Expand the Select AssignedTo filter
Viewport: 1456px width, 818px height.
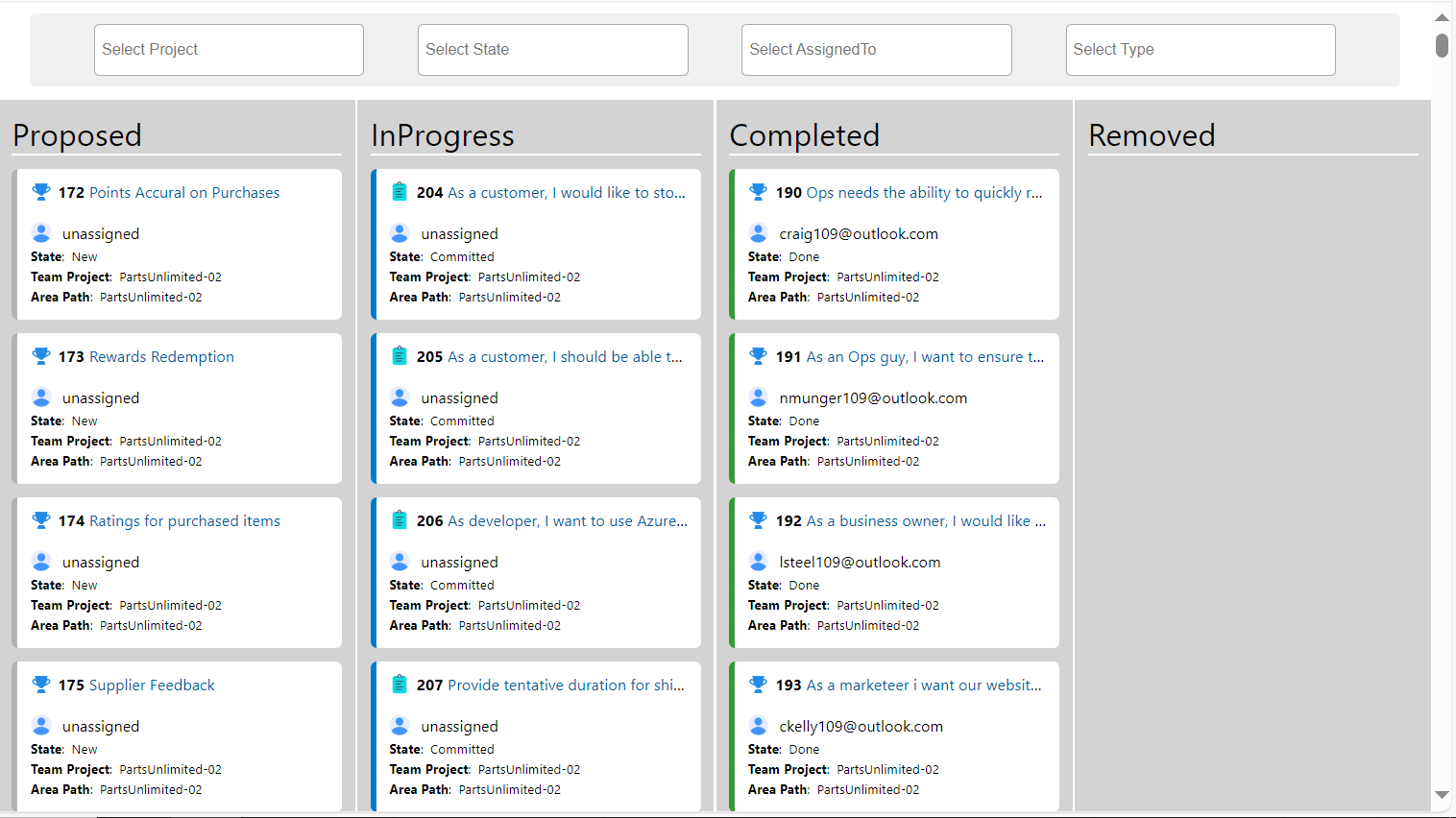[x=876, y=50]
